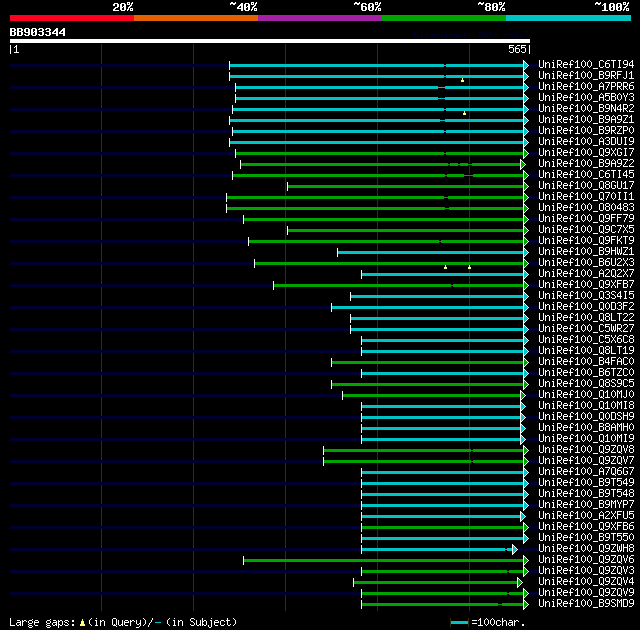Click the end arrowhead of UniRef100_Q9ZQV3 alignment
640x630 pixels.
coord(526,571)
